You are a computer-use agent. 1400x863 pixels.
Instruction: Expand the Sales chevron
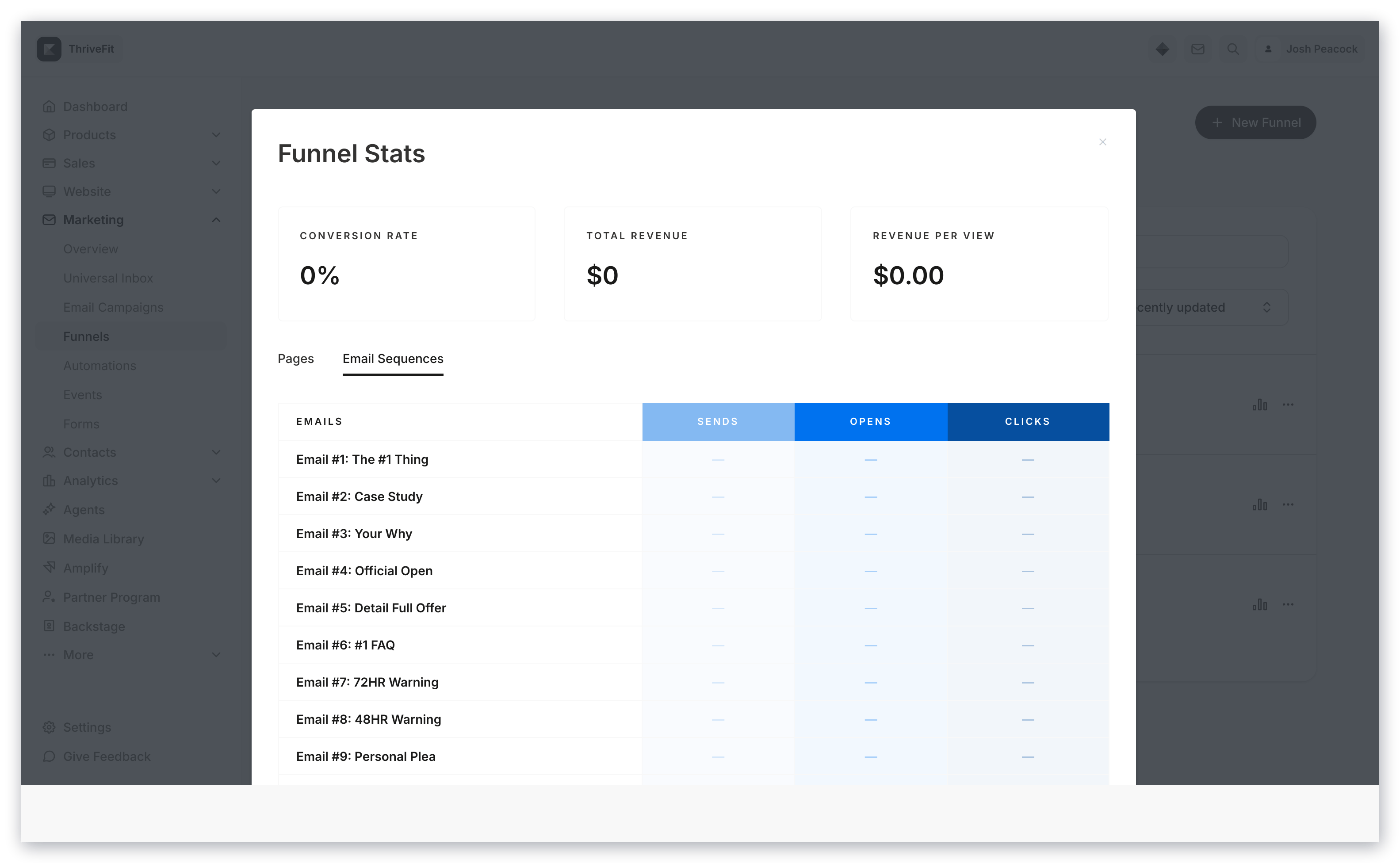216,163
